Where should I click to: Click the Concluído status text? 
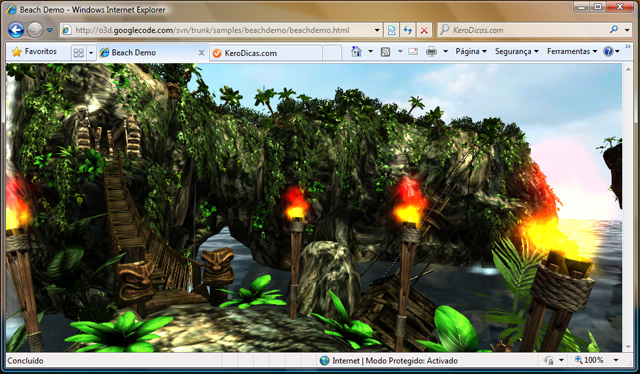coord(25,361)
